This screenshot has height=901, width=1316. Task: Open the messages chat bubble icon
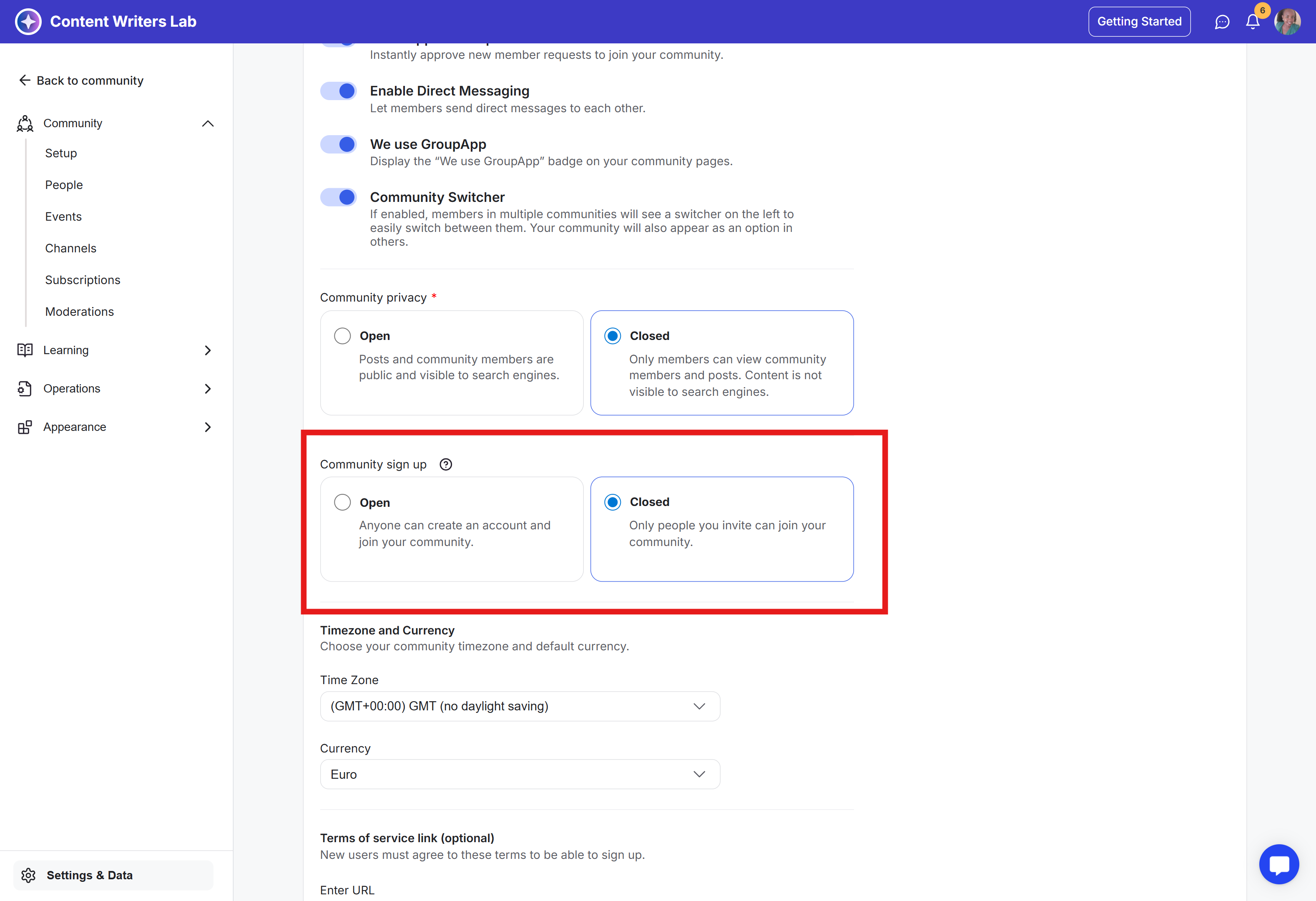click(1222, 22)
